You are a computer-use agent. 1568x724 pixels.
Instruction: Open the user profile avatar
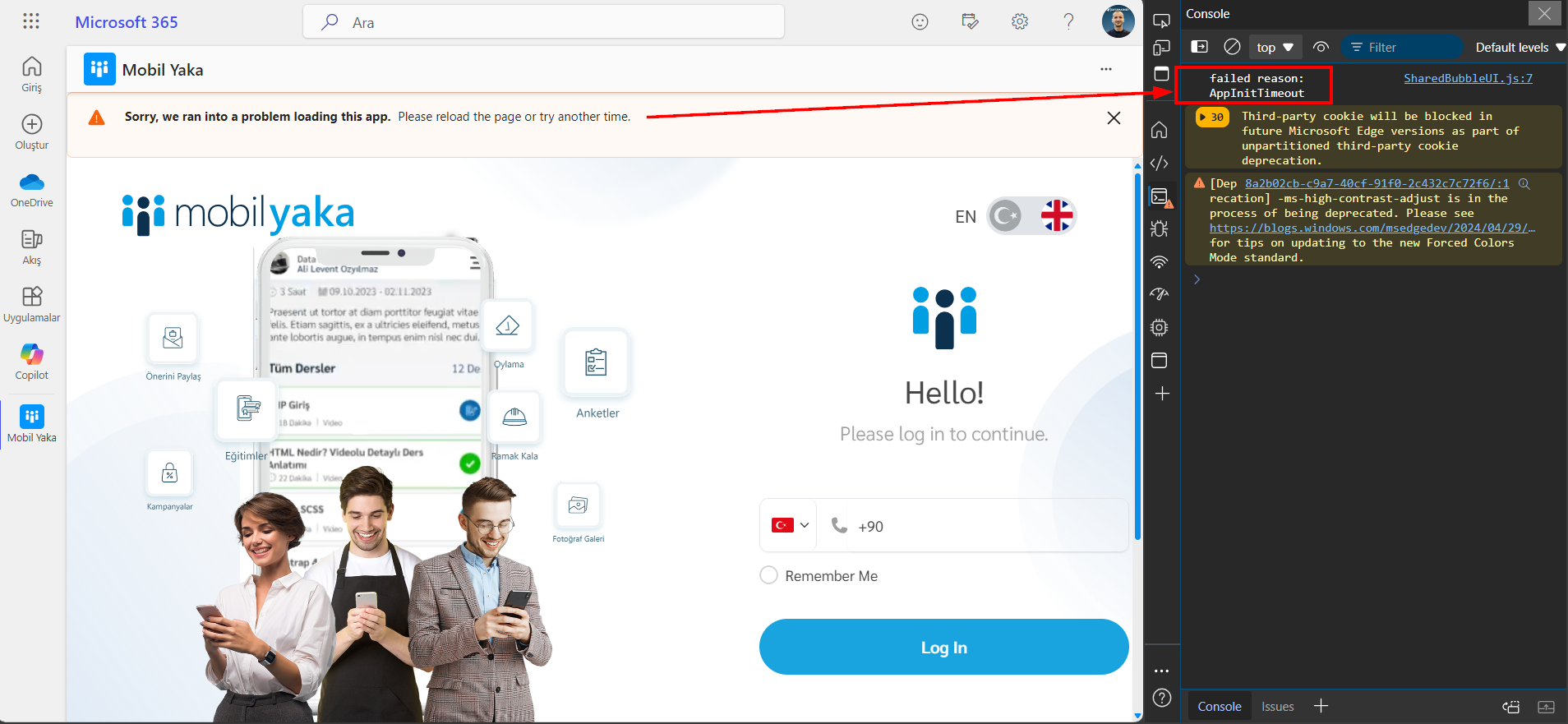click(1118, 21)
